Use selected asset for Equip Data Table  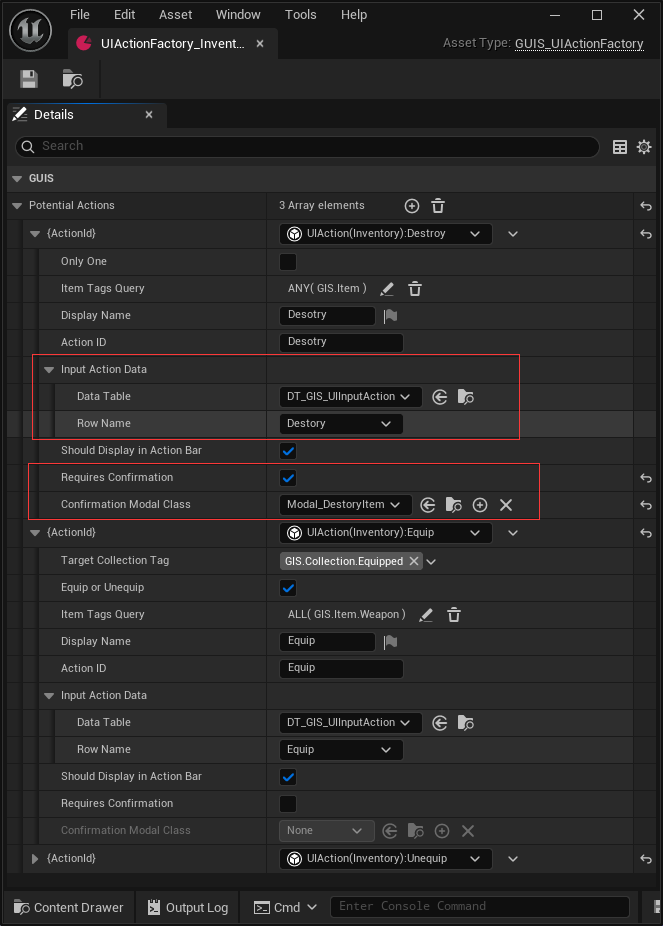440,723
